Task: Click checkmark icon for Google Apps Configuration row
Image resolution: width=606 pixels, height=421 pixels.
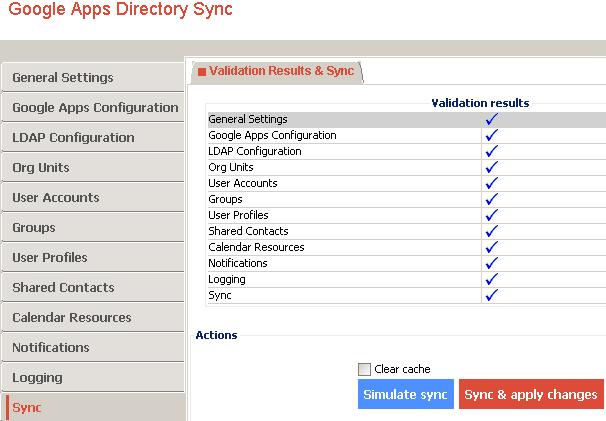Action: (492, 135)
